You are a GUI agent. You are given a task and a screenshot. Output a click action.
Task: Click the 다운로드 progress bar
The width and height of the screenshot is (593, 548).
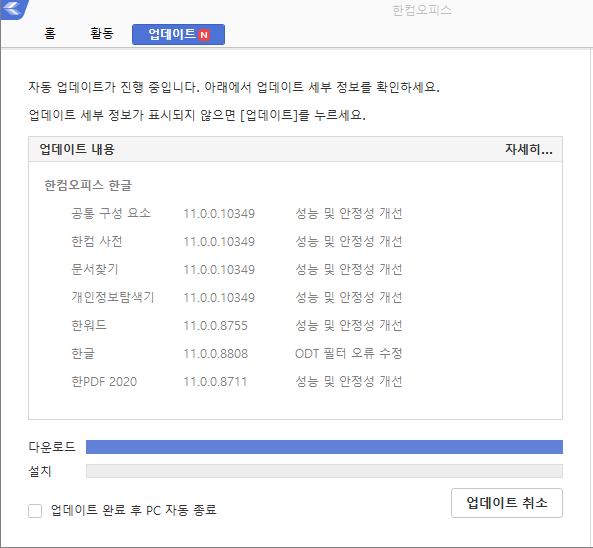click(324, 447)
